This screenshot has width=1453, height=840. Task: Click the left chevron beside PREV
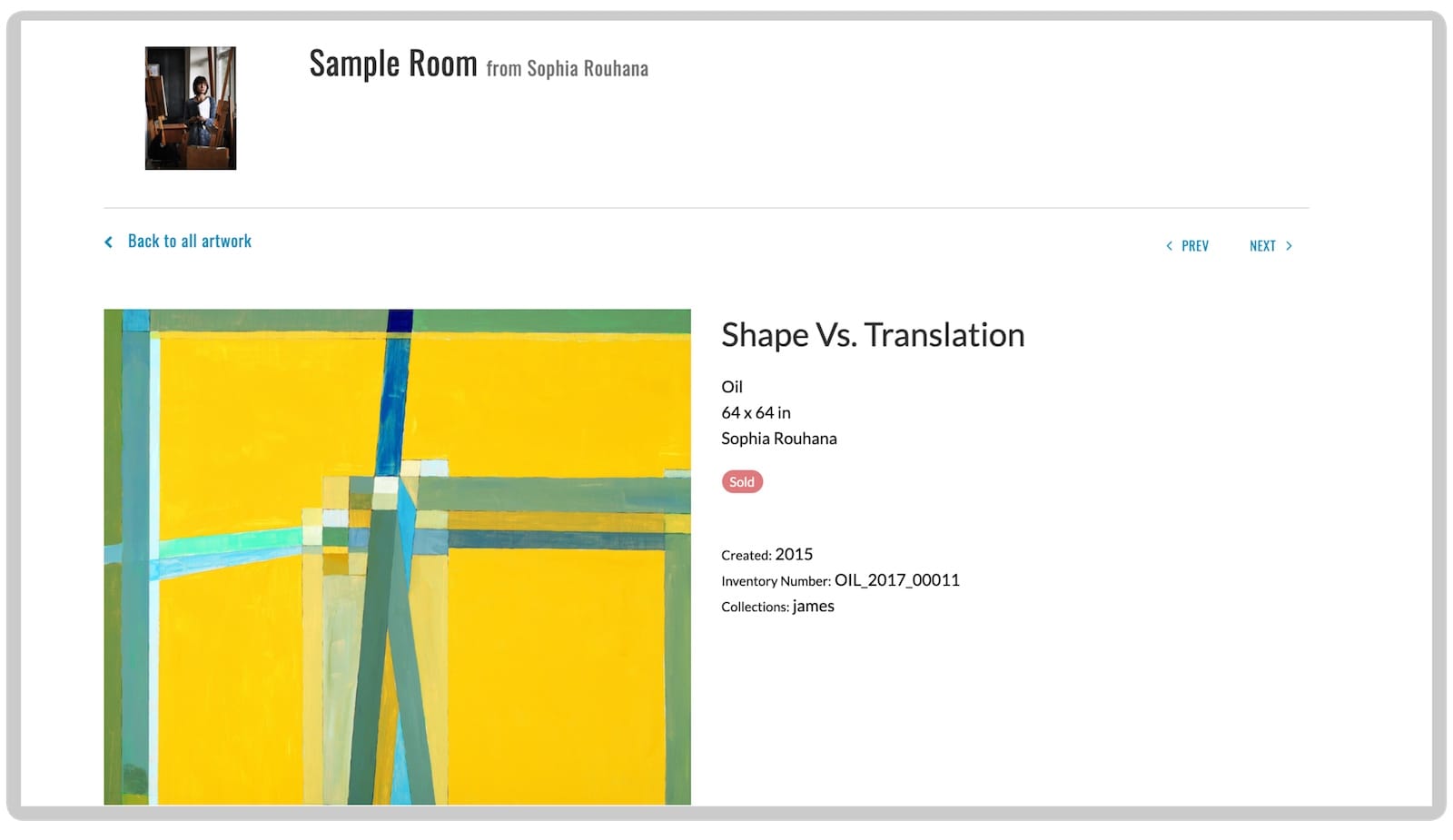coord(1169,246)
